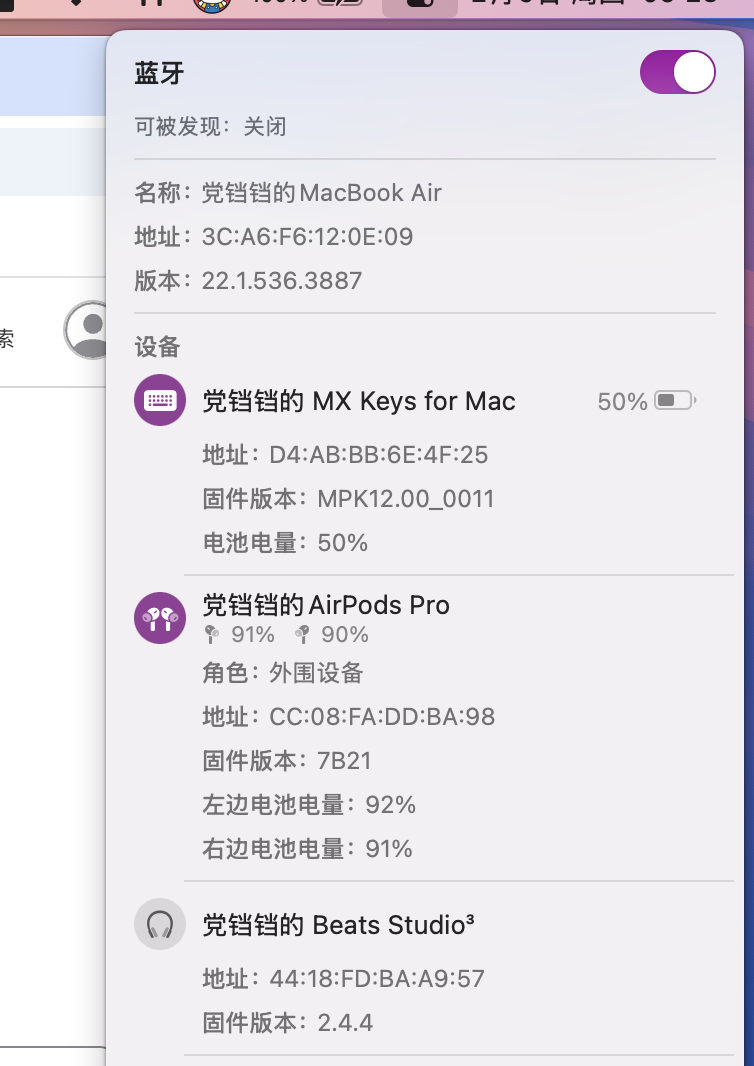Click the 版本 22.1.536.3887 line

[281, 281]
